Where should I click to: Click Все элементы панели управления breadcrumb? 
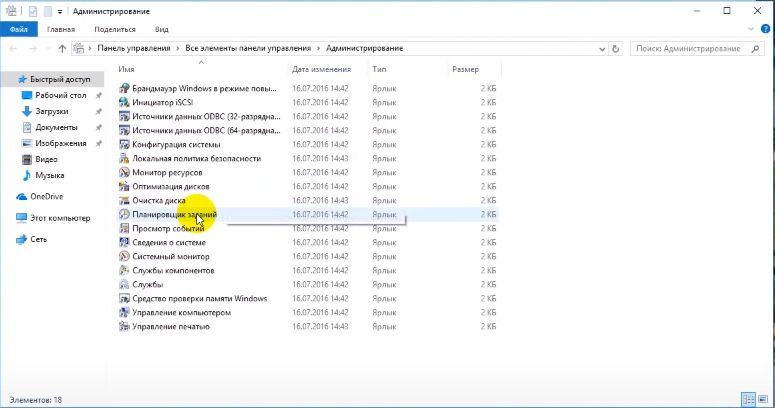[x=248, y=48]
